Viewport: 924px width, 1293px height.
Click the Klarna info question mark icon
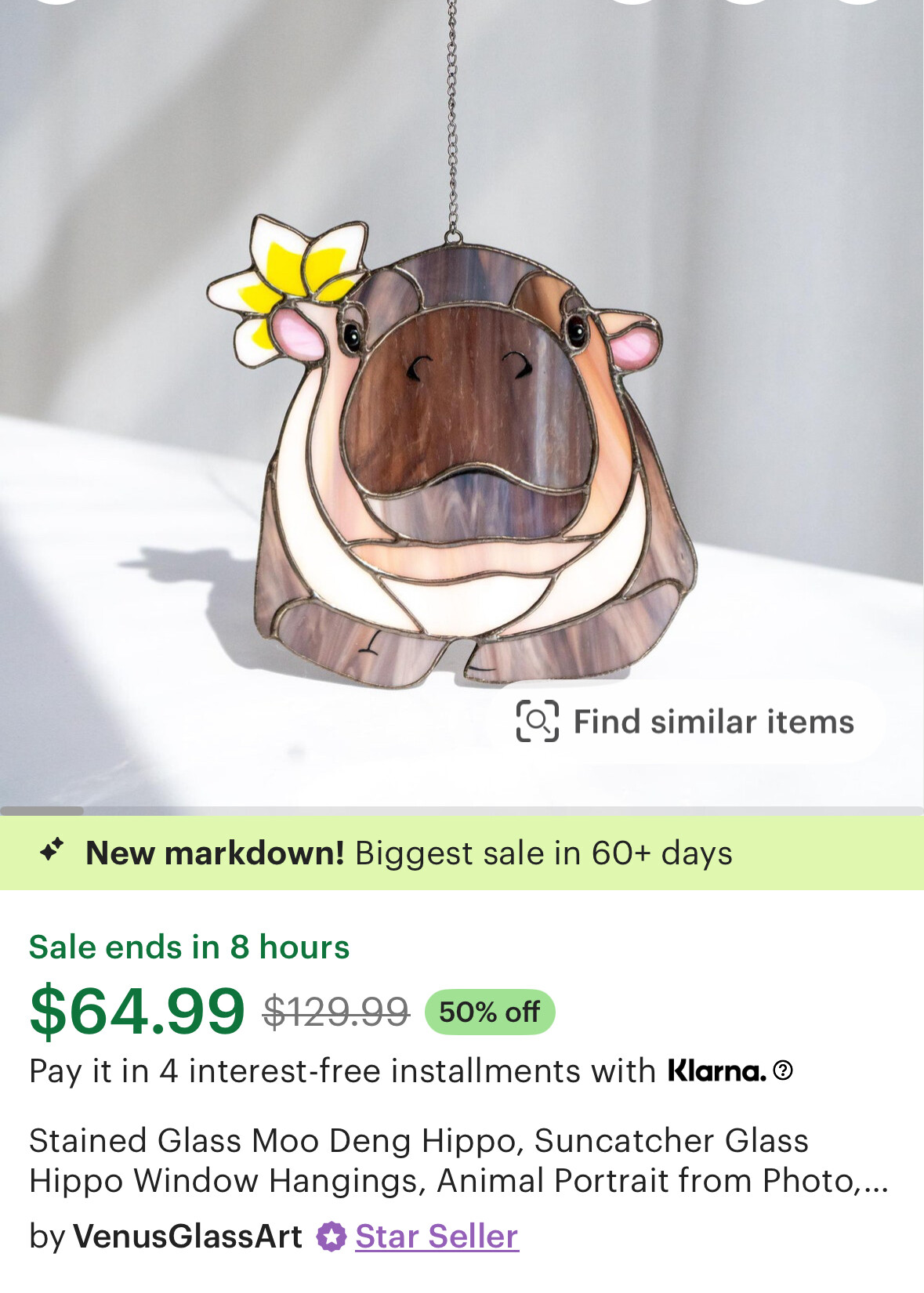tap(783, 1070)
